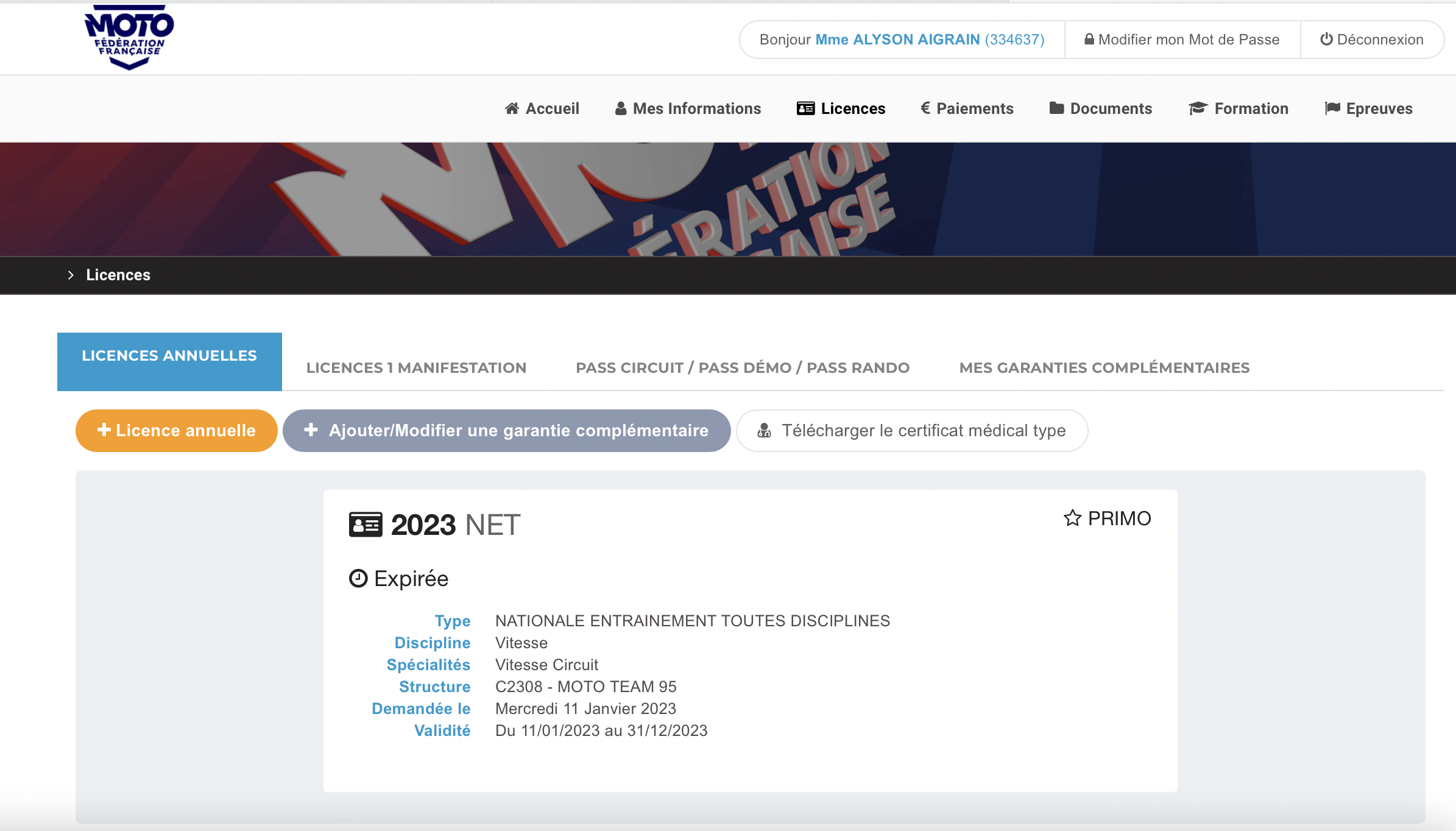Click the Fédération Française Moto logo
The height and width of the screenshot is (831, 1456).
[129, 37]
